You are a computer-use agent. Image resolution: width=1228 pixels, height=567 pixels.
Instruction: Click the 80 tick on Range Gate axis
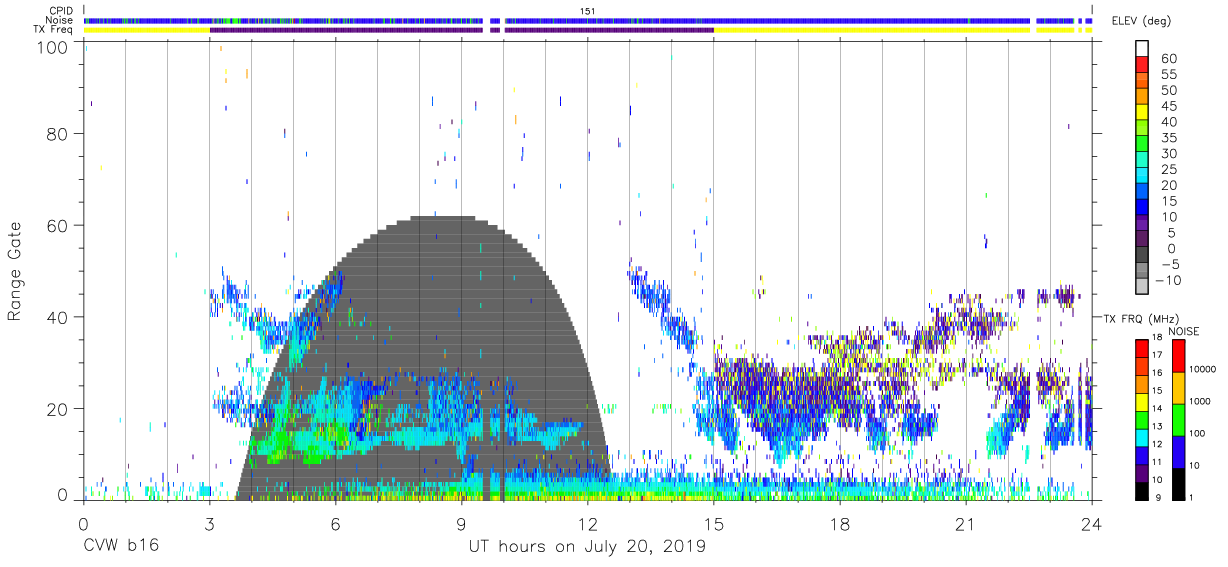click(56, 134)
